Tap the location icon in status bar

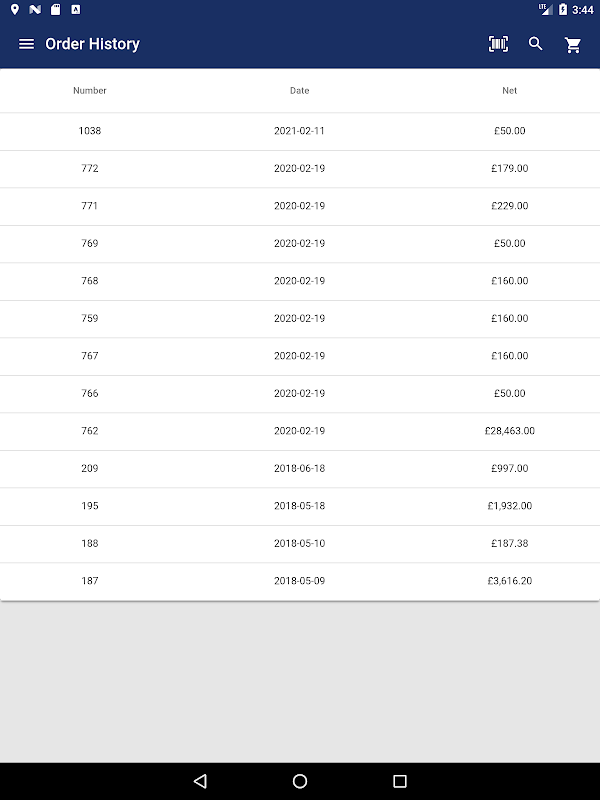[15, 9]
